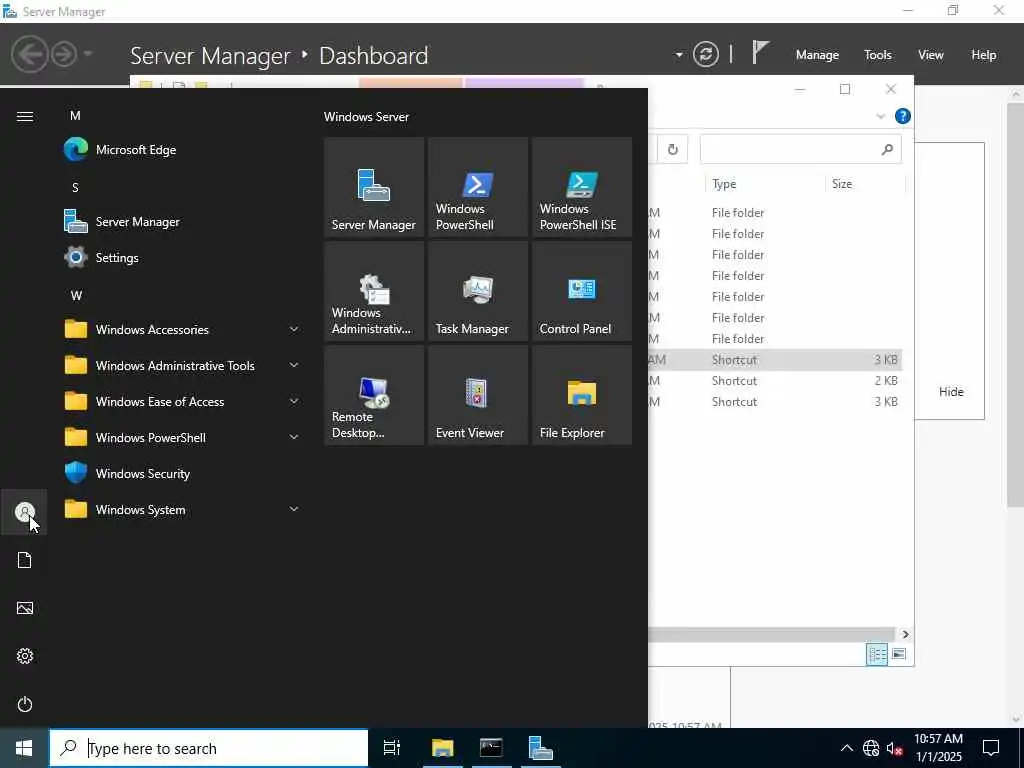Click the Windows Start button
The image size is (1024, 768).
(24, 748)
